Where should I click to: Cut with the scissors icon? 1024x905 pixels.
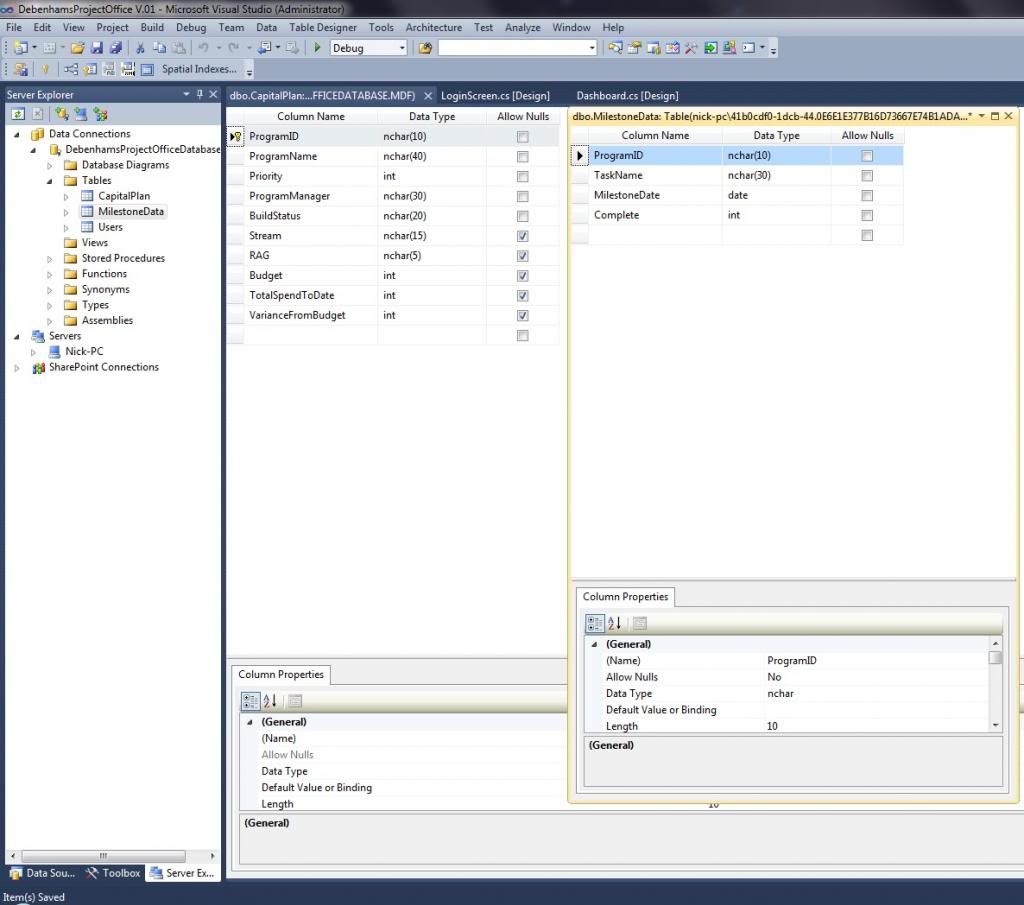pyautogui.click(x=140, y=48)
